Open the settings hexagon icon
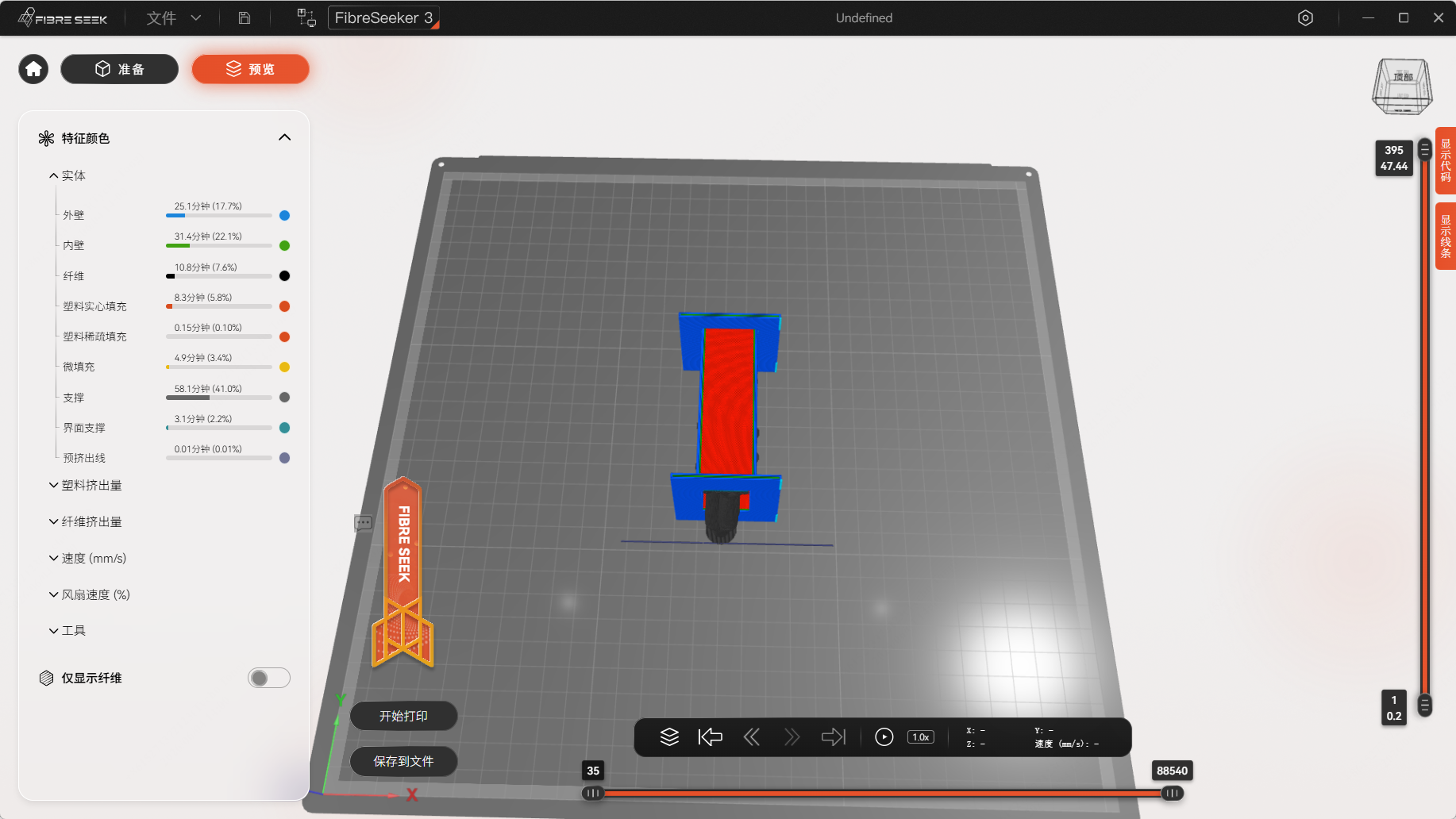This screenshot has height=819, width=1456. click(1305, 17)
